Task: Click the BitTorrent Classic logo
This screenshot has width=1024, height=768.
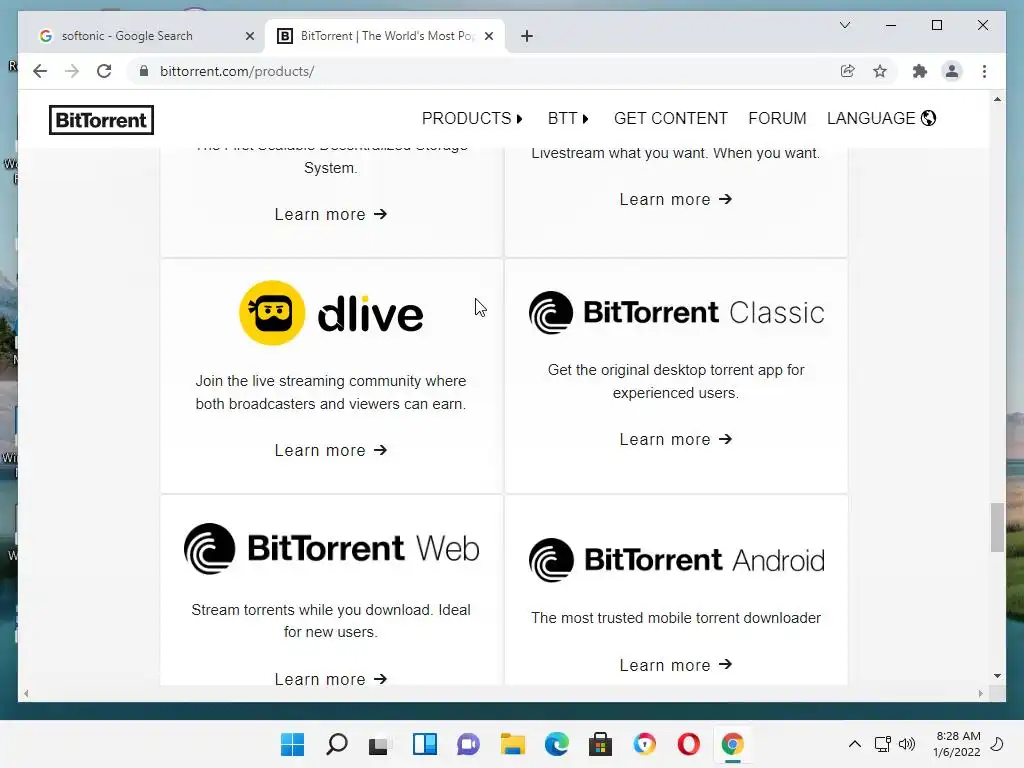Action: [x=677, y=312]
